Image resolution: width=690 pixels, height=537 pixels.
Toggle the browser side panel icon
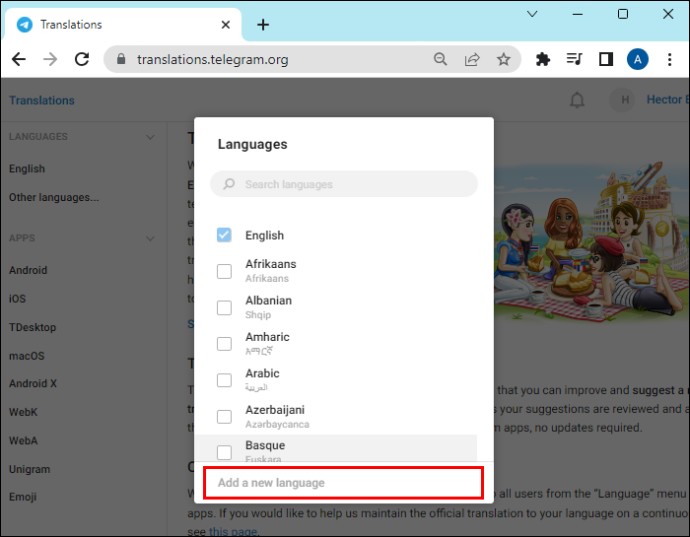coord(606,59)
